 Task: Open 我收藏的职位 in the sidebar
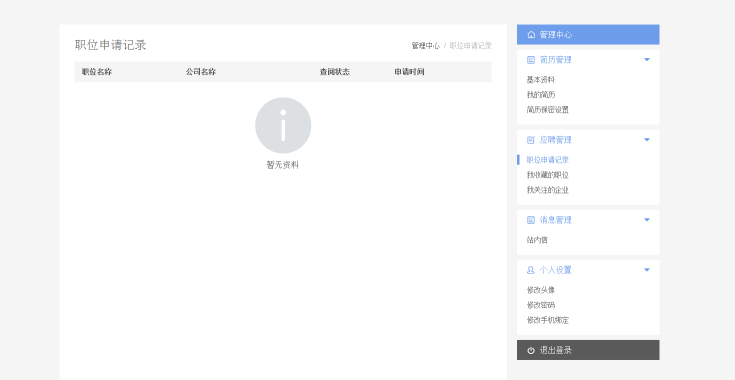[548, 175]
